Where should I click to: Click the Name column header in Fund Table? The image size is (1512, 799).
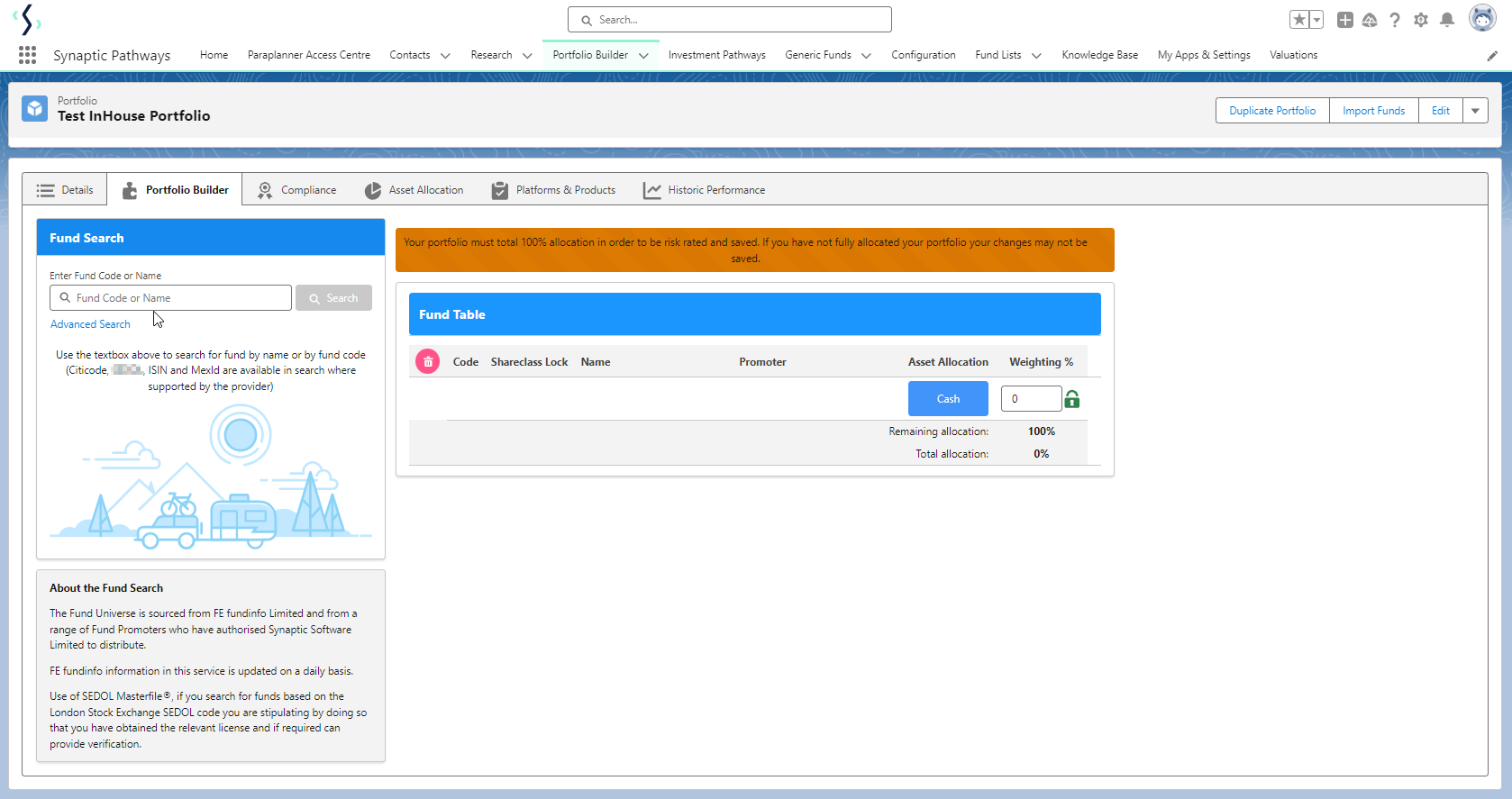coord(596,362)
